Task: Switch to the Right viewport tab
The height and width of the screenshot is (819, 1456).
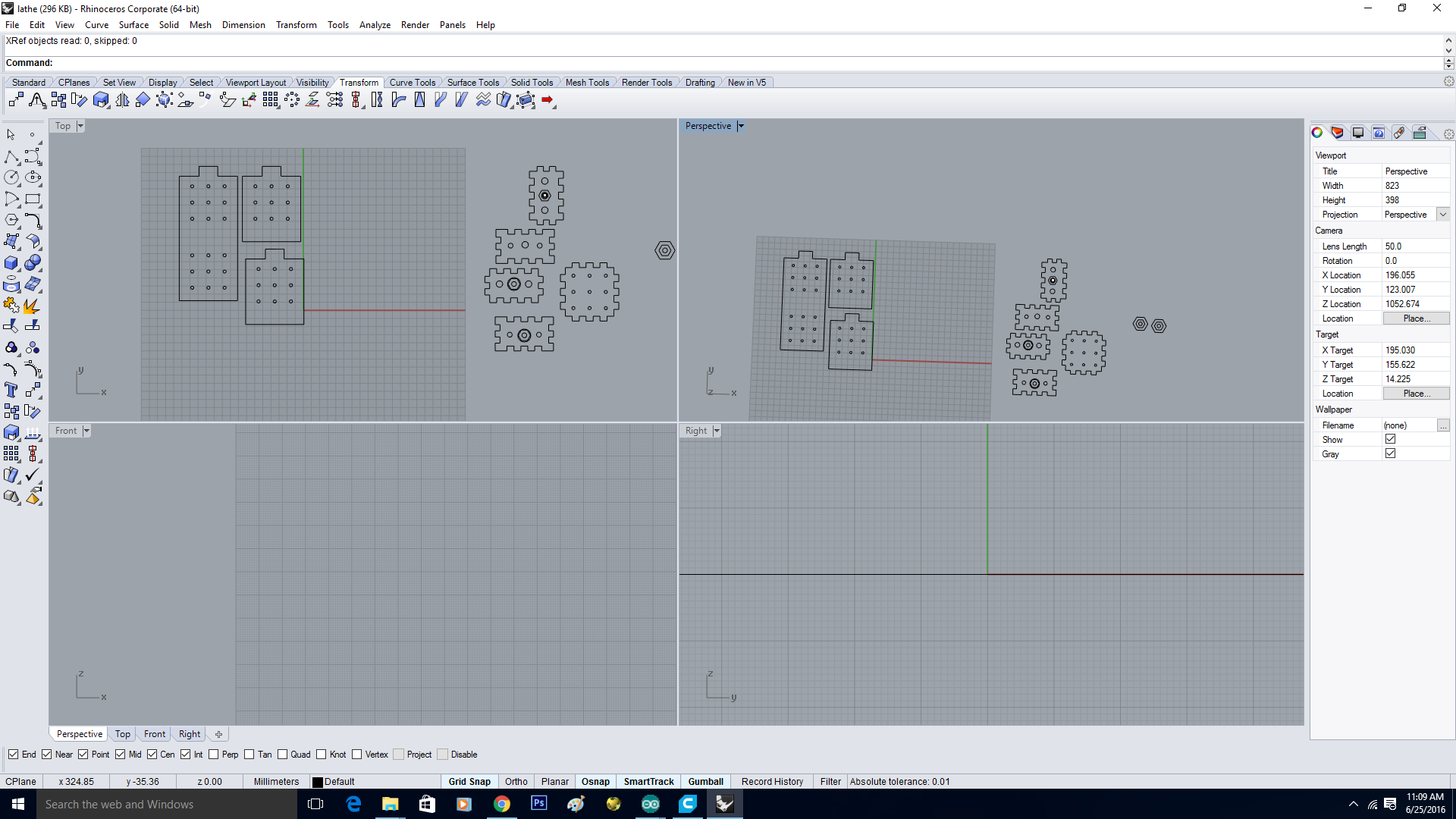Action: coord(189,733)
